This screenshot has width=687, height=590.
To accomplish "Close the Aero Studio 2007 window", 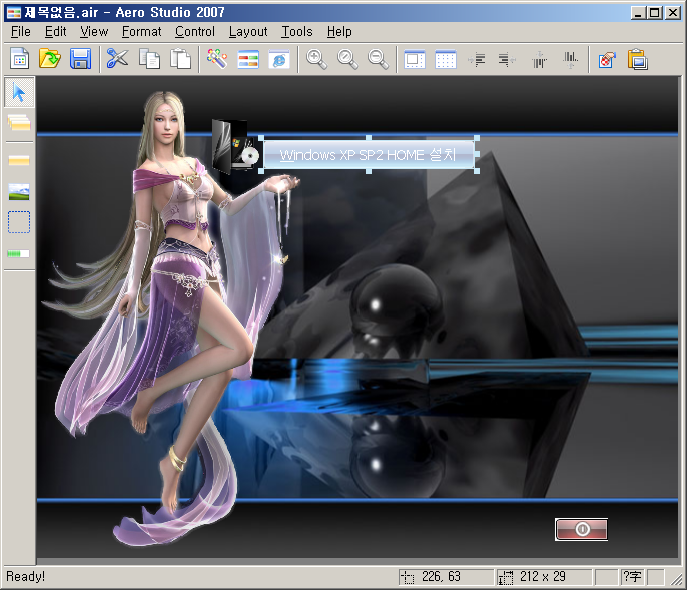I will tap(673, 13).
